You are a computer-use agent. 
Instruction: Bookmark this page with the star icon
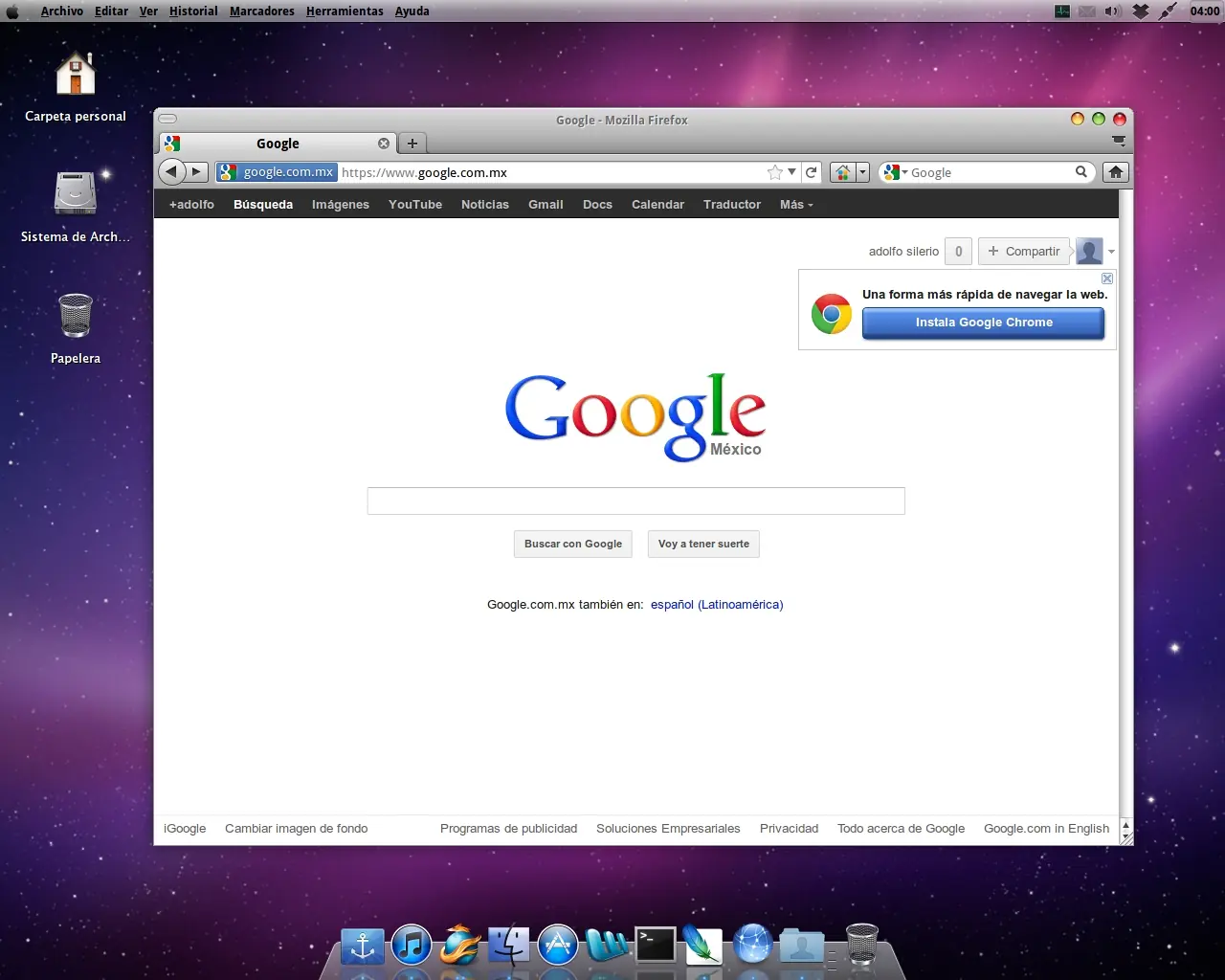pos(775,172)
